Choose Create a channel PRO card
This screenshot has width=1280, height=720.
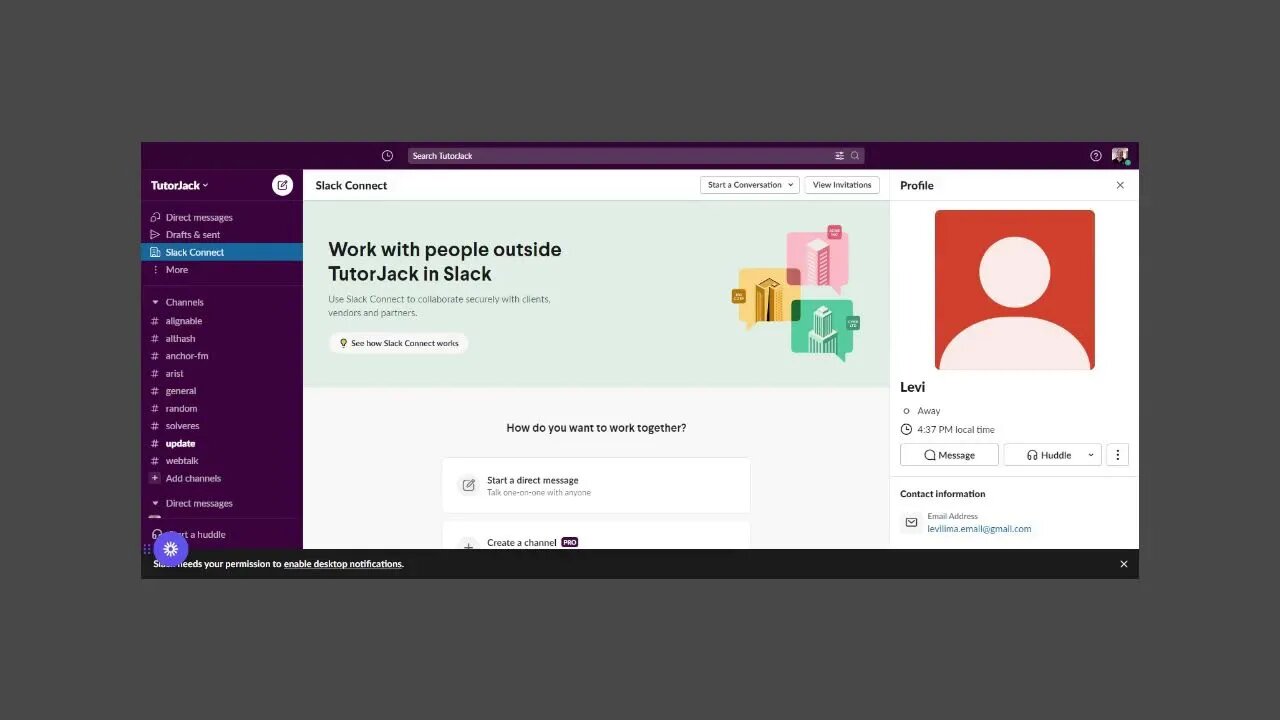[x=596, y=535]
